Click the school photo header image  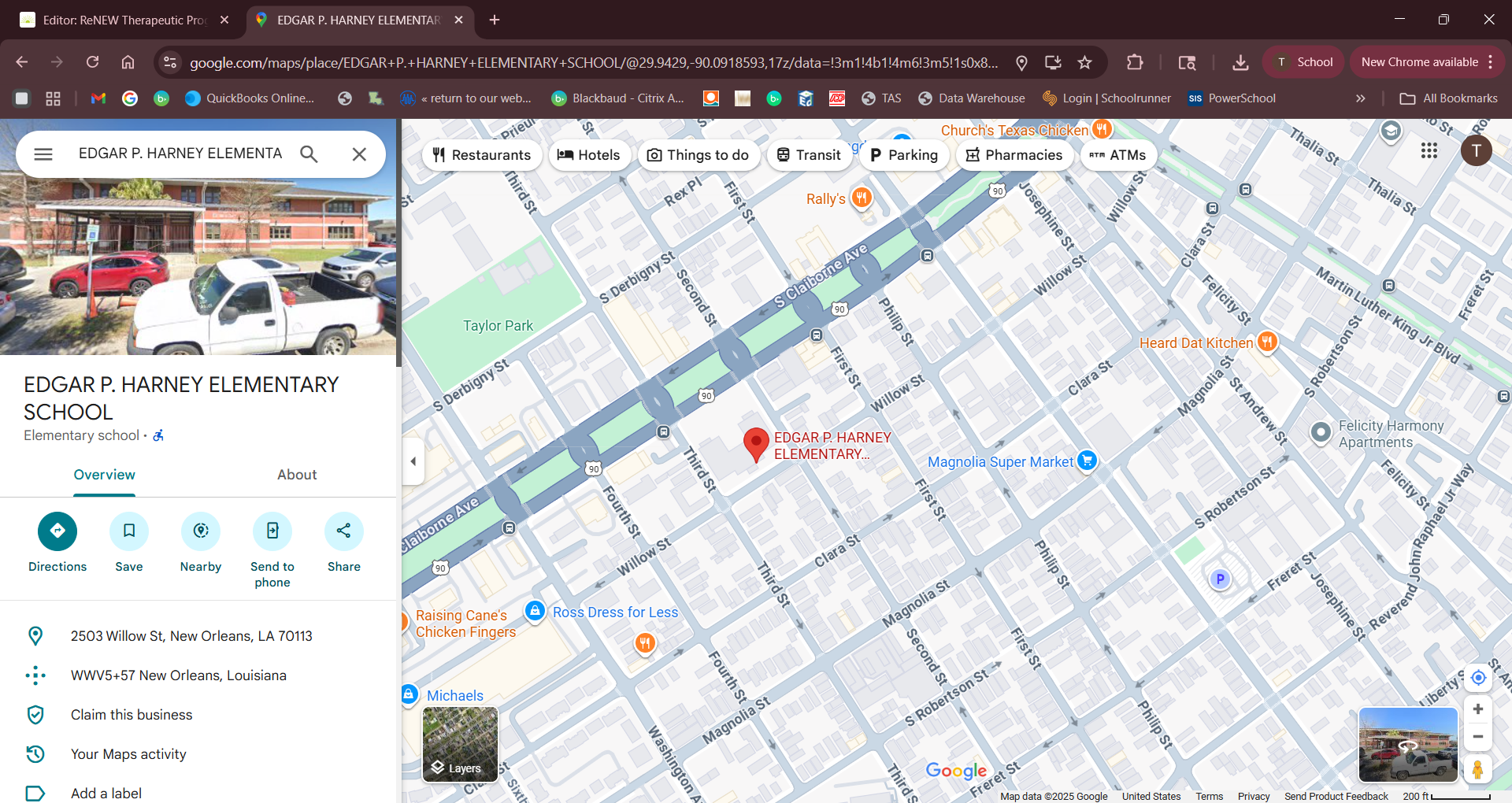(x=198, y=268)
